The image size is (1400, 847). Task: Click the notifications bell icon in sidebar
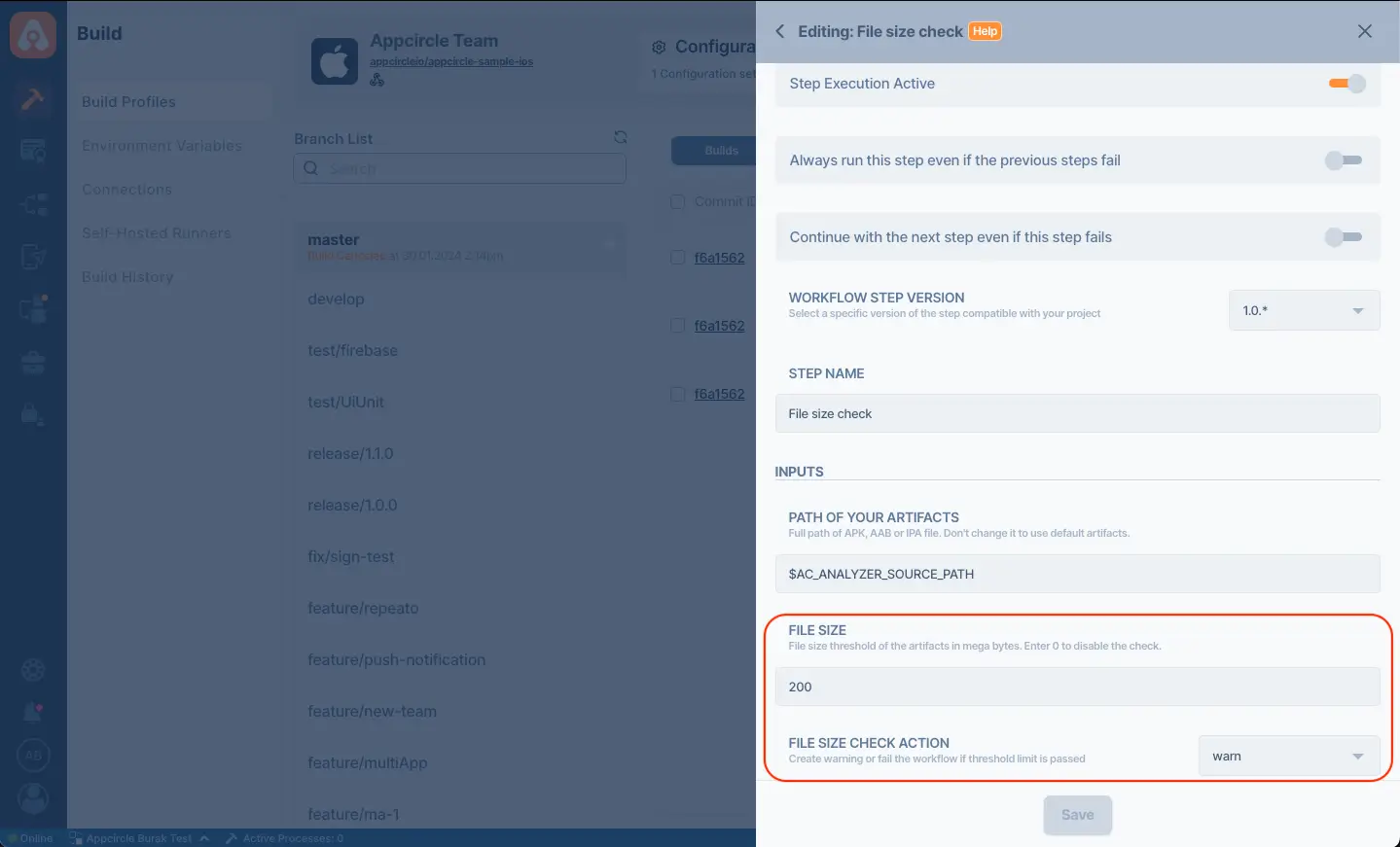click(x=33, y=712)
